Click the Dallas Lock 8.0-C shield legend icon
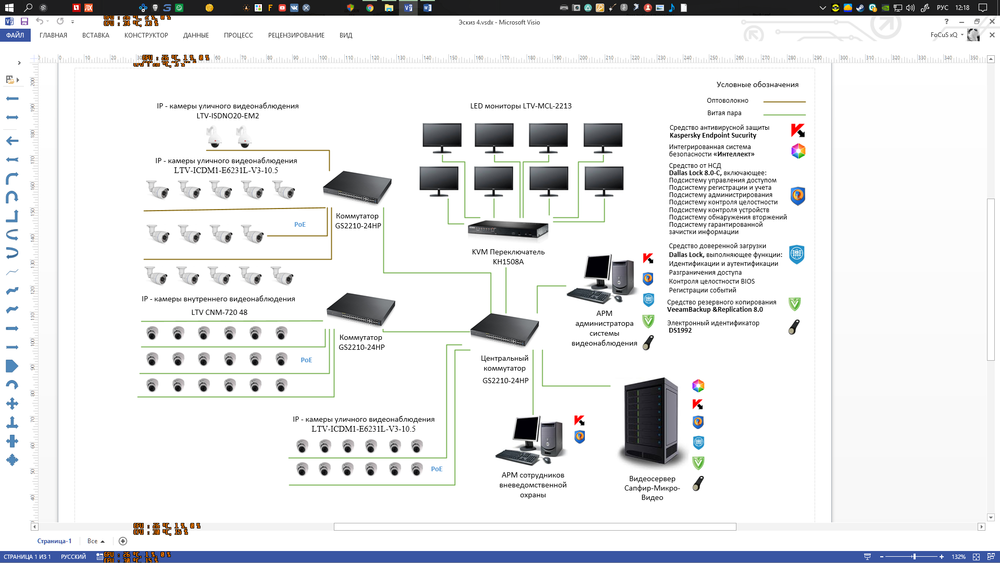This screenshot has height=563, width=1000. coord(797,196)
